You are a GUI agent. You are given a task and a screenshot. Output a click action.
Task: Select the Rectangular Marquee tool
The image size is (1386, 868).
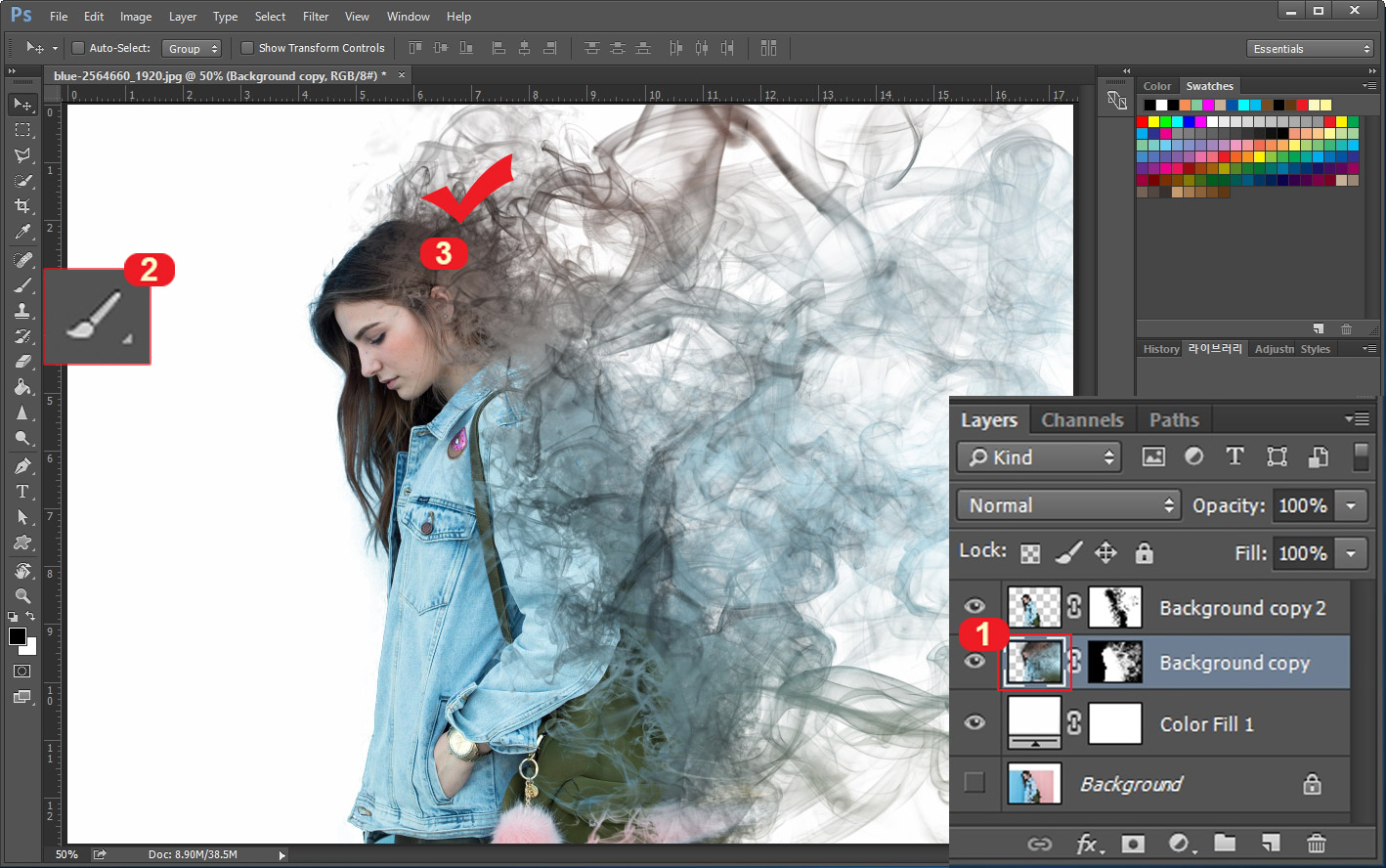[22, 129]
